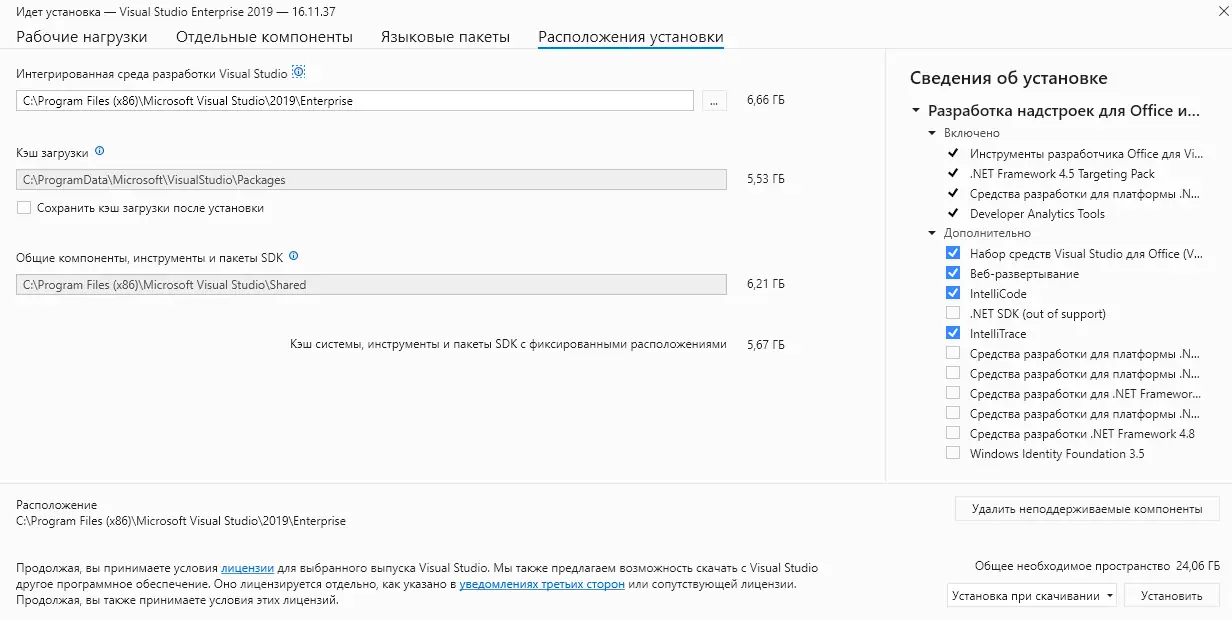The height and width of the screenshot is (620, 1232).
Task: Click info icon next to Visual Studio IDE label
Action: pos(297,72)
